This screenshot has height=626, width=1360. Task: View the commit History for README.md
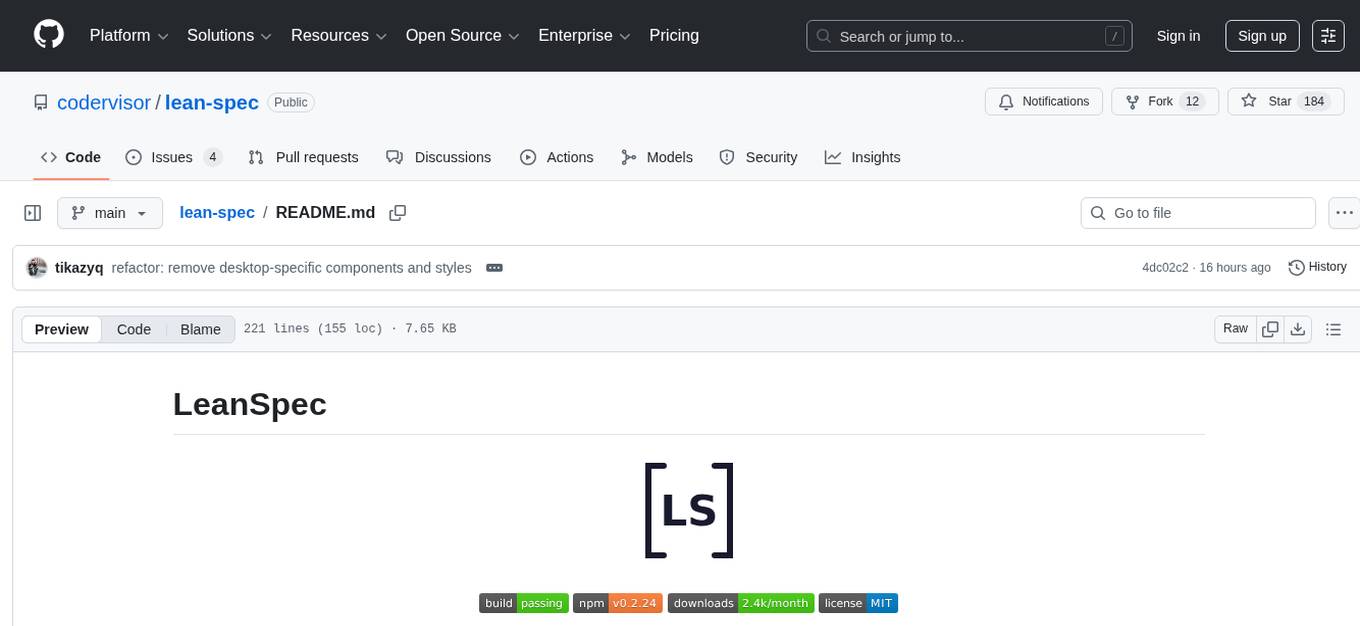click(1316, 267)
